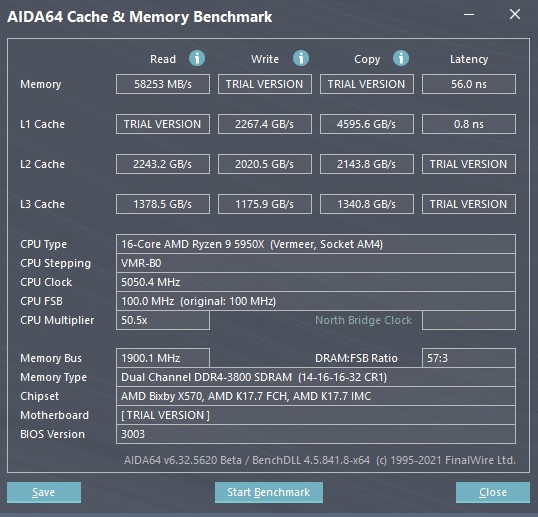Click the Close button at bottom

(493, 492)
